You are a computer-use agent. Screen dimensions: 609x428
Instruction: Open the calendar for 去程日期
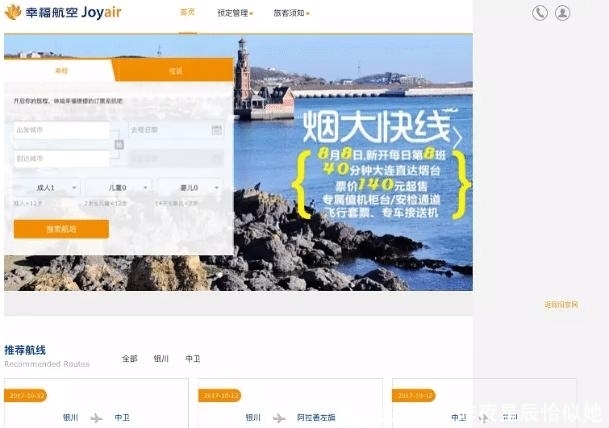click(217, 130)
